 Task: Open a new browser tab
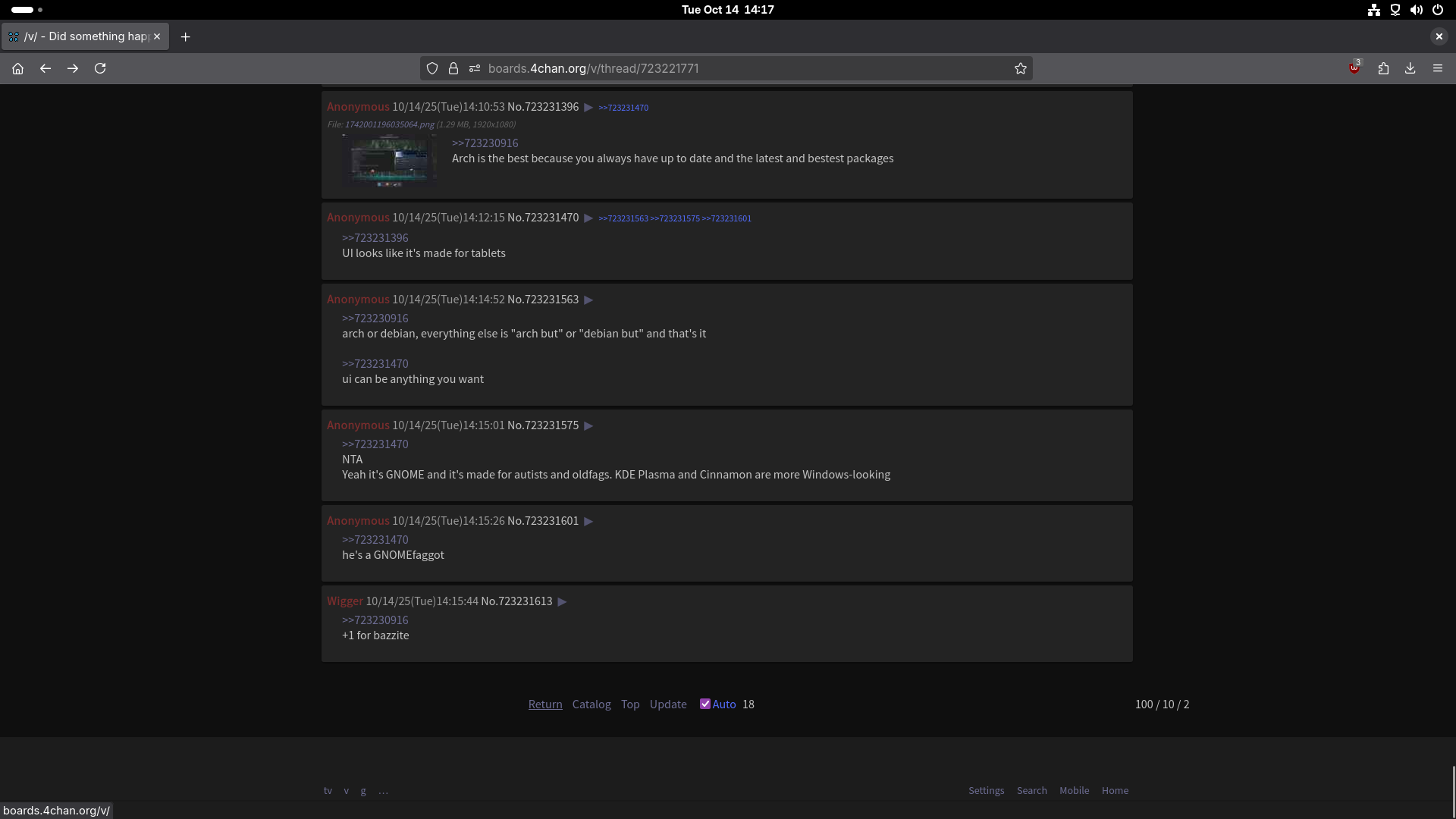185,36
